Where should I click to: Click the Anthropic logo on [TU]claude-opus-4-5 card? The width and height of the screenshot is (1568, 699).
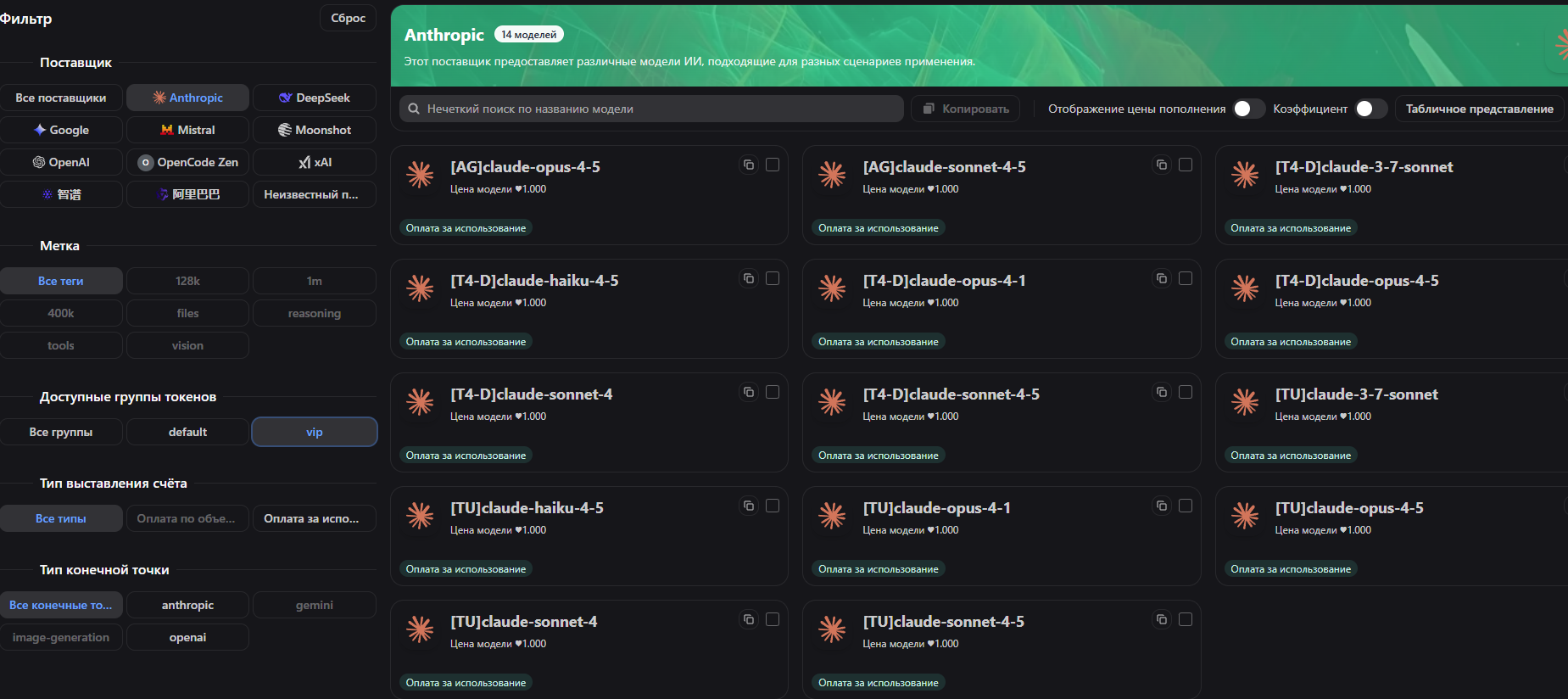pos(1245,516)
